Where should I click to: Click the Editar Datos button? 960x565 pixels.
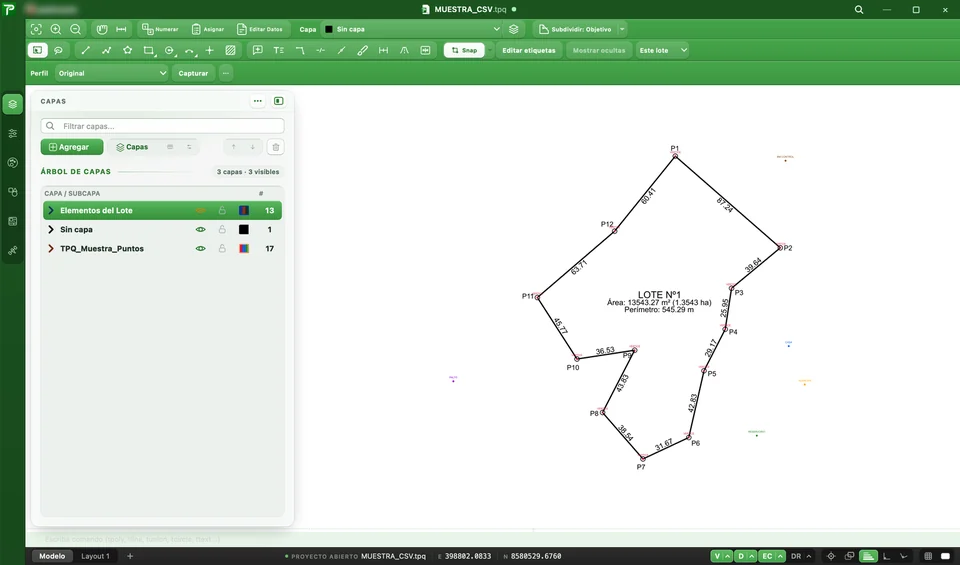[x=260, y=29]
